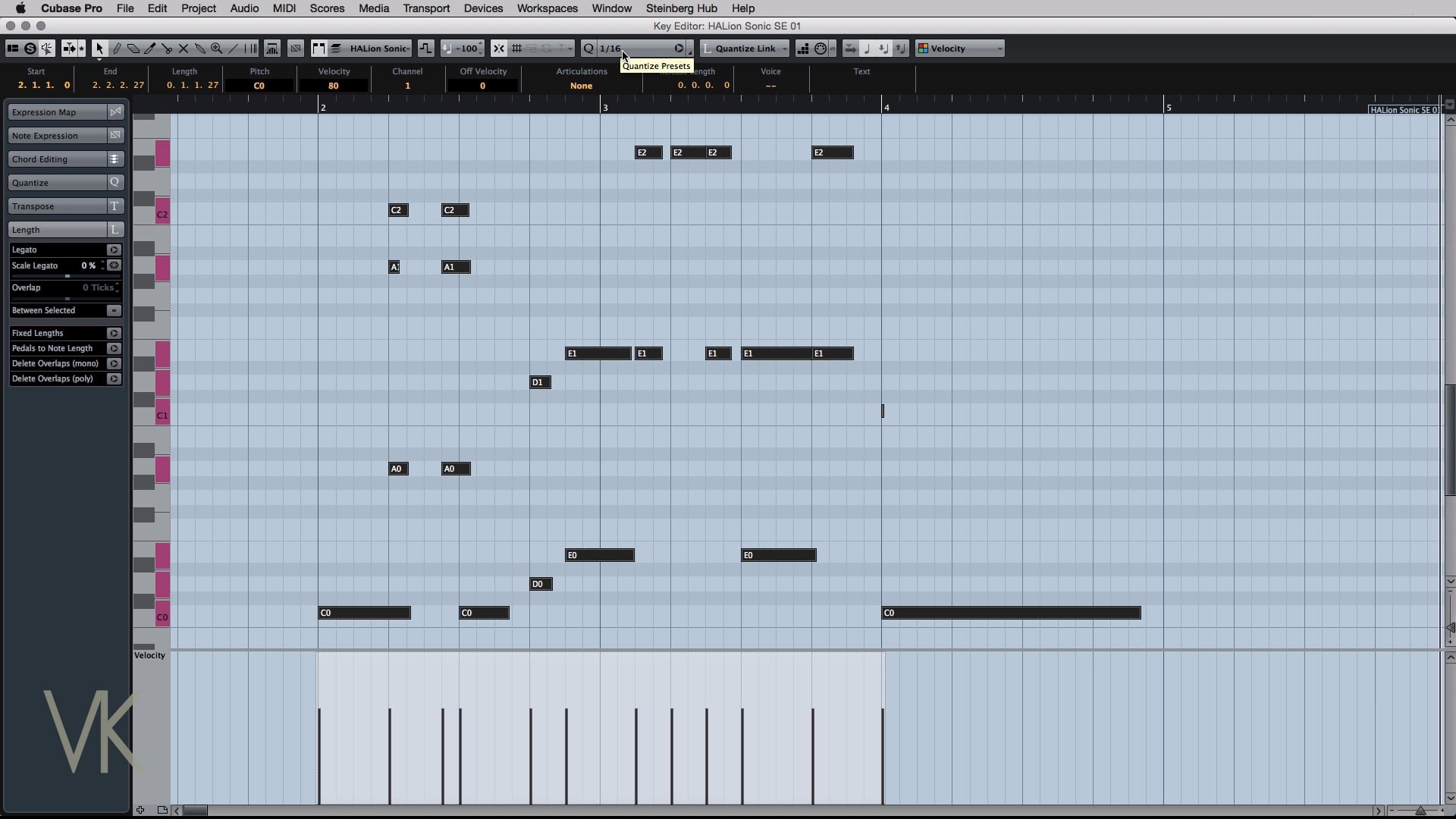Image resolution: width=1456 pixels, height=819 pixels.
Task: Select the Object Selection arrow tool
Action: click(x=99, y=49)
